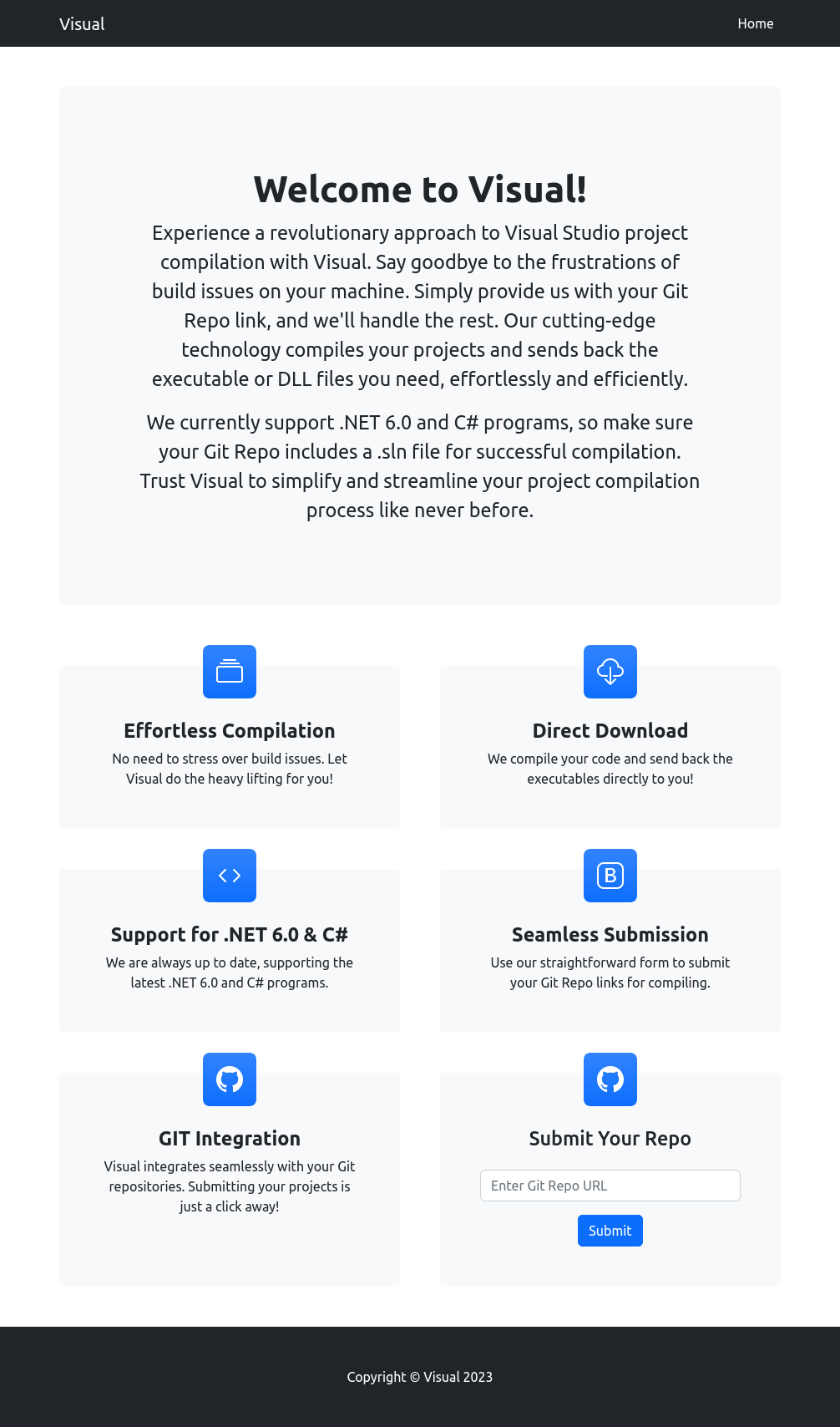Select the Direct Download heading text
Viewport: 840px width, 1427px height.
tap(610, 731)
